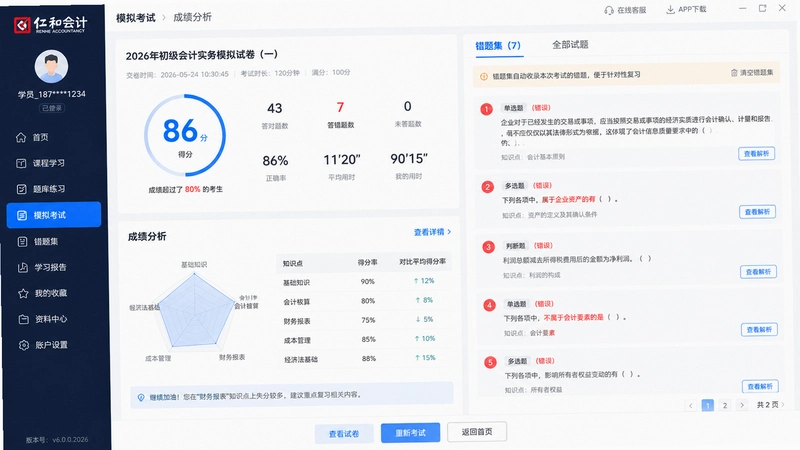
Task: Click 模拟考试 breadcrumb link
Action: click(136, 18)
